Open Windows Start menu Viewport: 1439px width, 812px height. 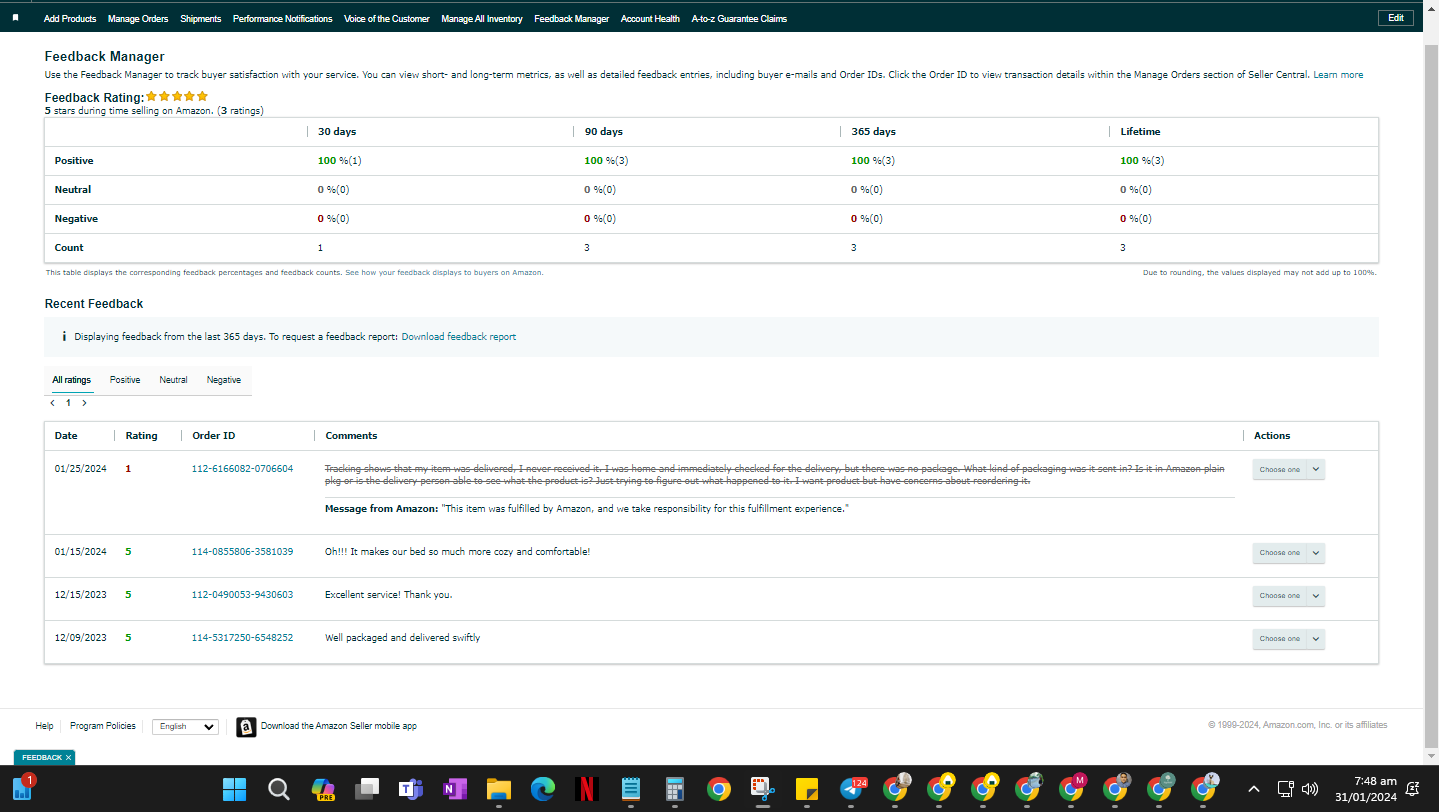pyautogui.click(x=235, y=789)
